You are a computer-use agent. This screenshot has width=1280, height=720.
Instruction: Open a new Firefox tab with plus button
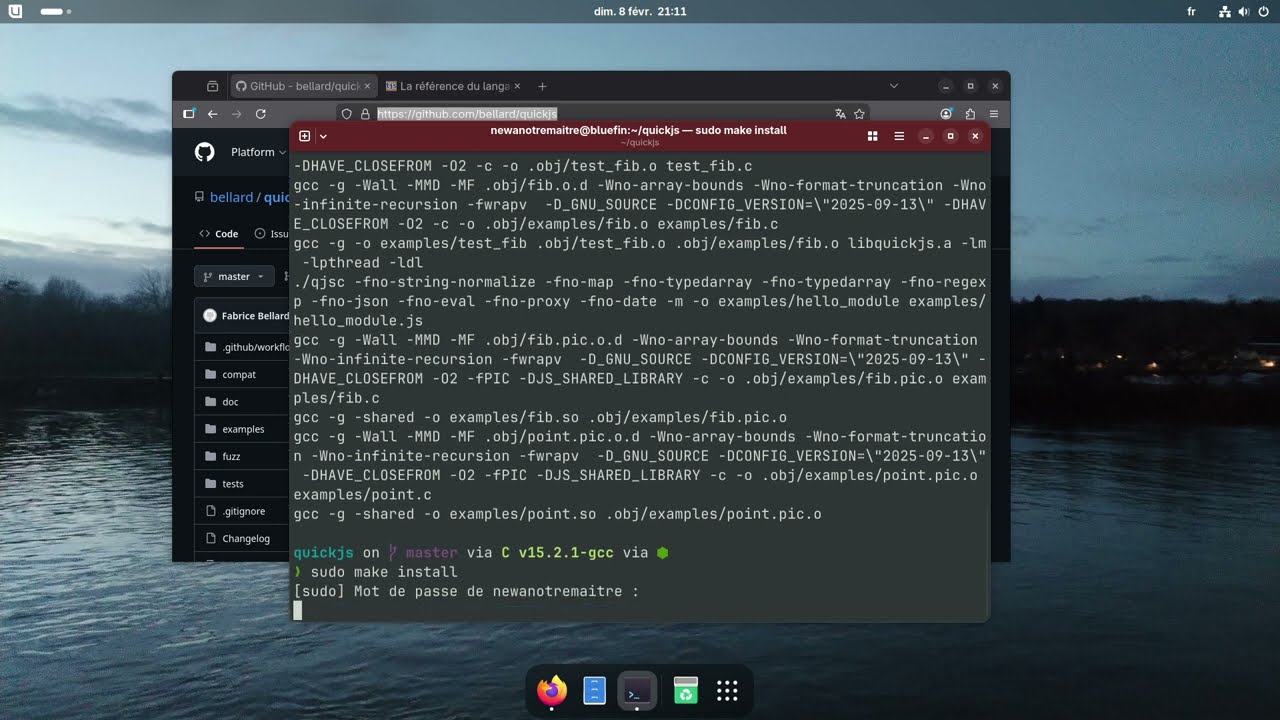click(x=542, y=86)
